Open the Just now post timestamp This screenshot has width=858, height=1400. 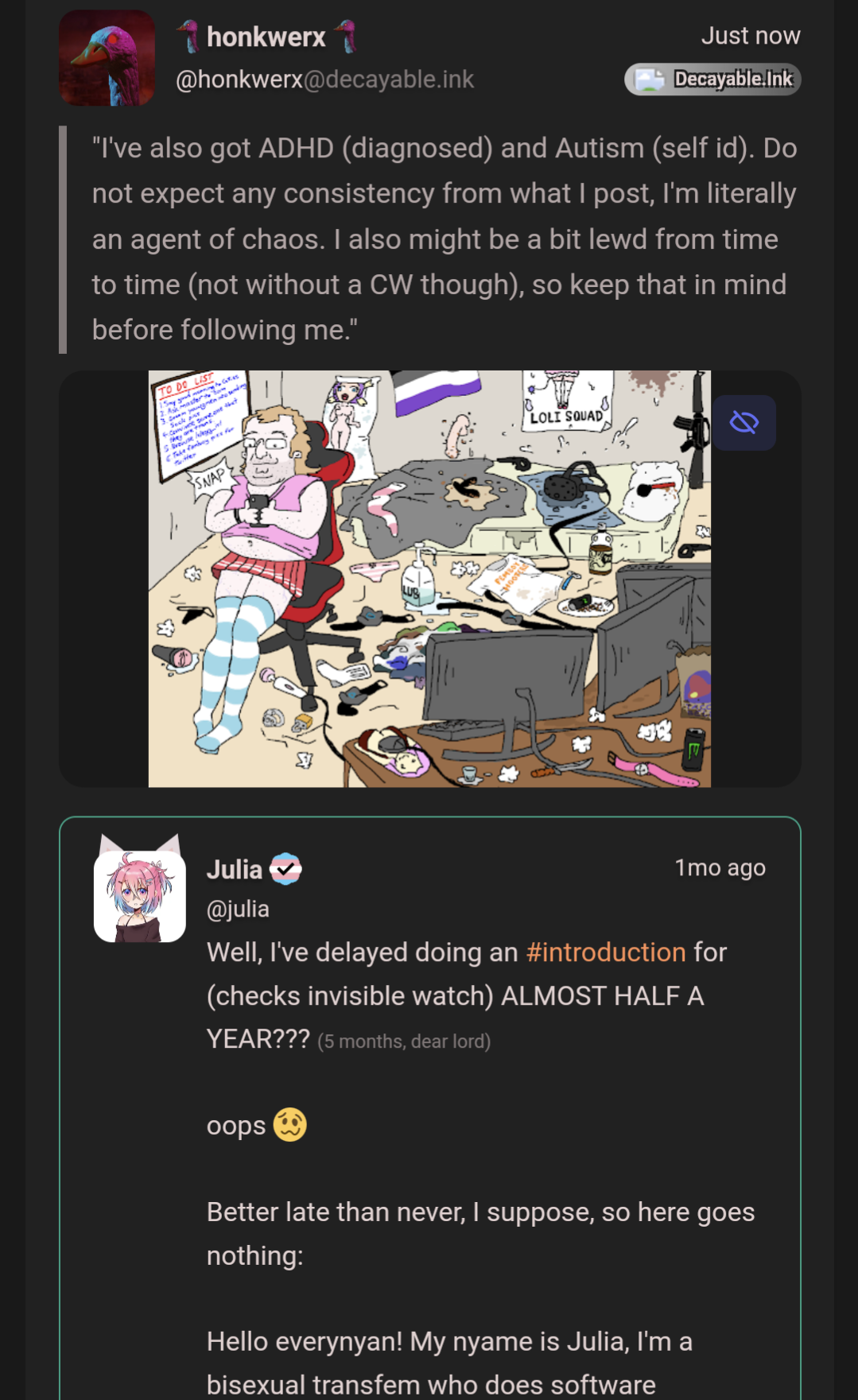[x=751, y=36]
